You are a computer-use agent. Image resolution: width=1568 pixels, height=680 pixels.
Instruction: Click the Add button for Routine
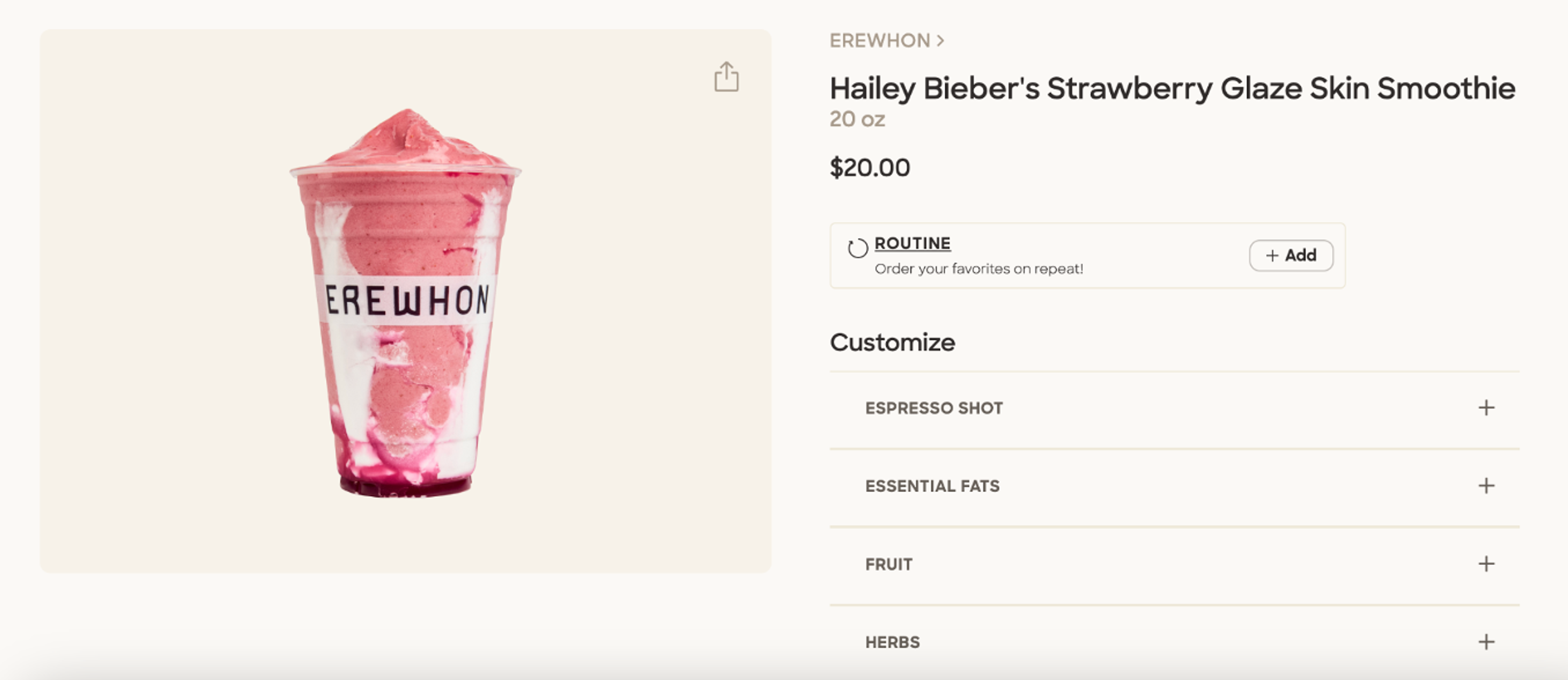tap(1291, 256)
